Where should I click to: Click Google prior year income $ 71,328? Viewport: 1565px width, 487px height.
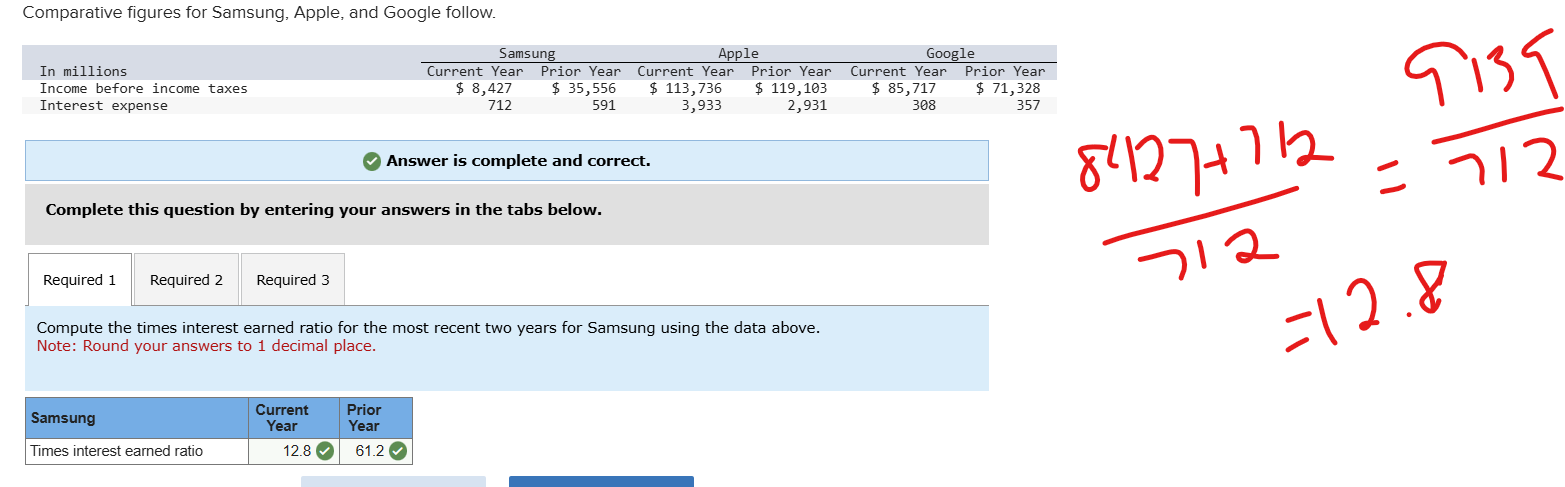pyautogui.click(x=1008, y=88)
